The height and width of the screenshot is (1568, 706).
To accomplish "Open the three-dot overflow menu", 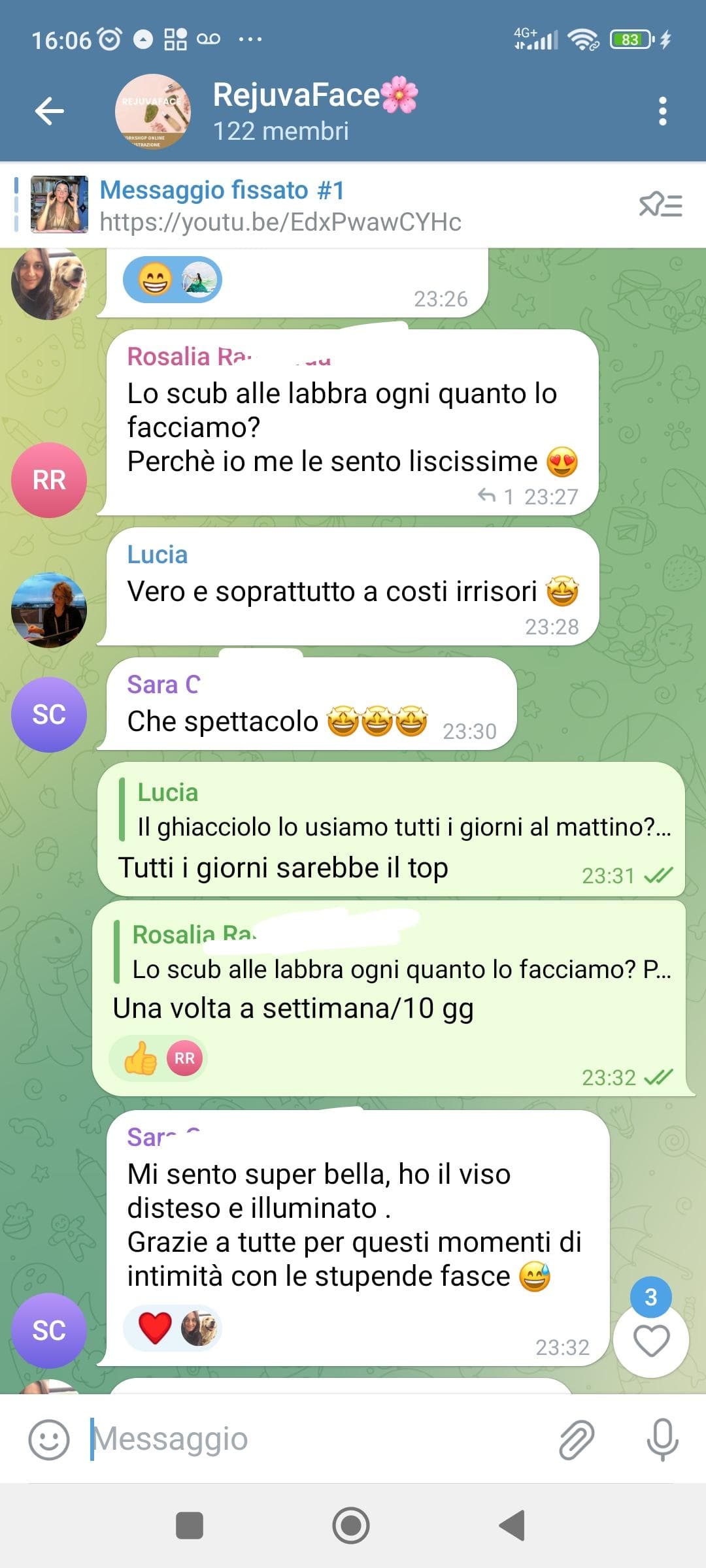I will pos(663,111).
